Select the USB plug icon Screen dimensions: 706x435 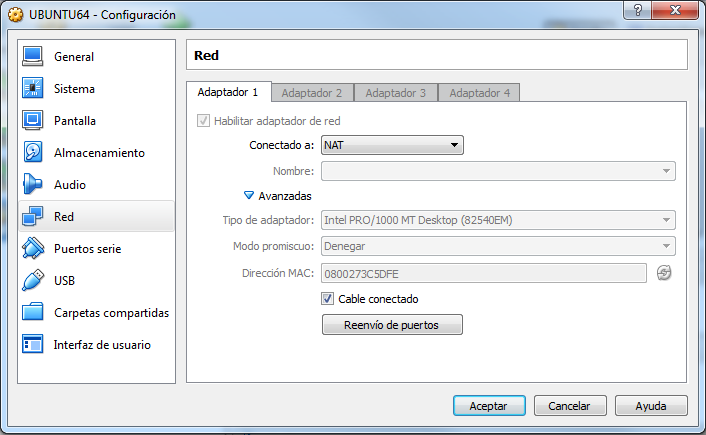click(x=32, y=281)
